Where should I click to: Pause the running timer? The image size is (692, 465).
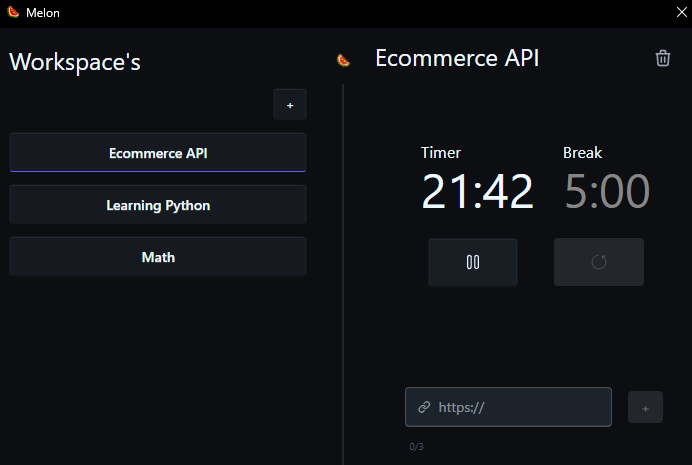[x=473, y=262]
